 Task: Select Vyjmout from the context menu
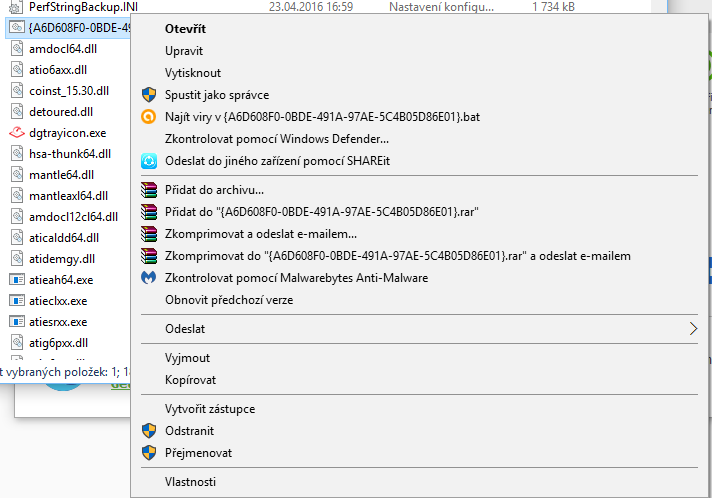(x=187, y=358)
